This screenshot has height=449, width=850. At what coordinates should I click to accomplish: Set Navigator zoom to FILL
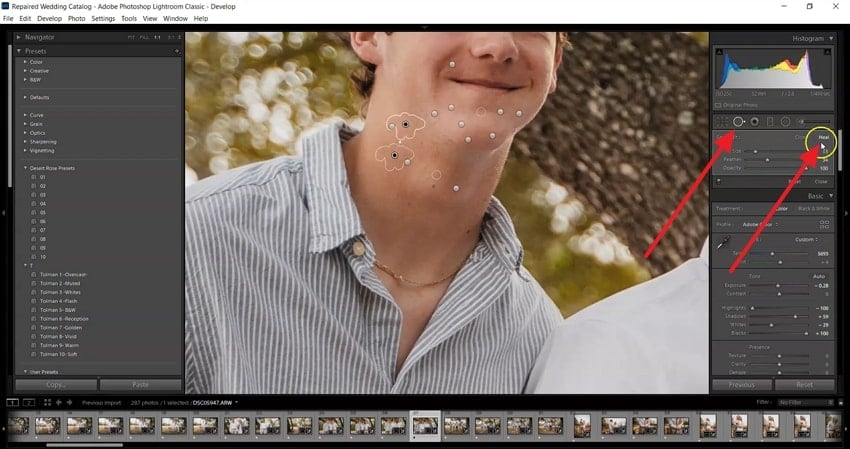144,37
